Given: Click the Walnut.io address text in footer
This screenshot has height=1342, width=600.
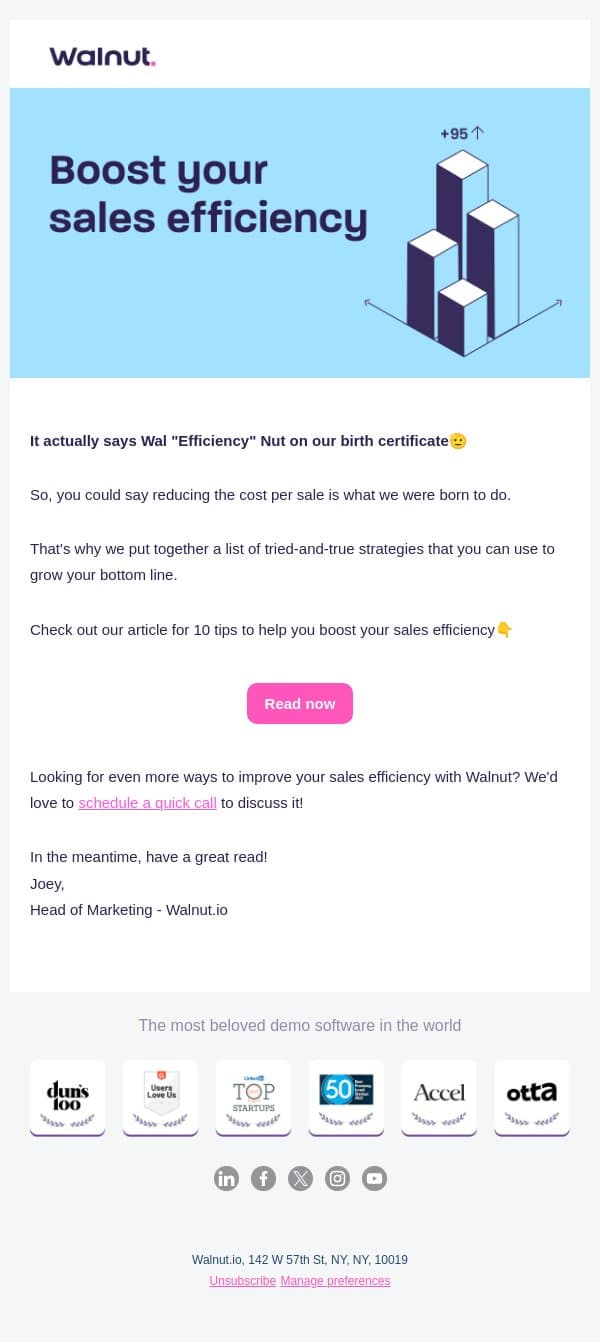Looking at the screenshot, I should click(x=300, y=1260).
